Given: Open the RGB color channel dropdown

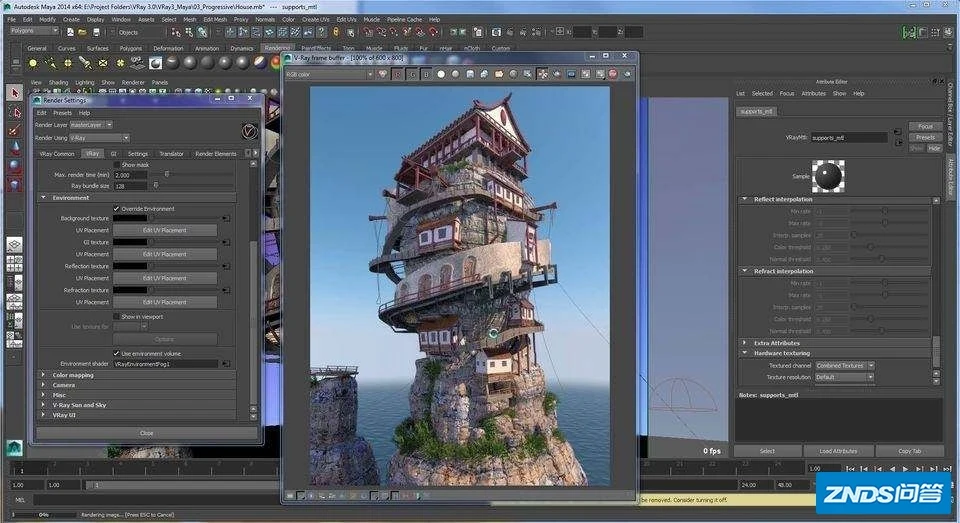Looking at the screenshot, I should pos(329,74).
